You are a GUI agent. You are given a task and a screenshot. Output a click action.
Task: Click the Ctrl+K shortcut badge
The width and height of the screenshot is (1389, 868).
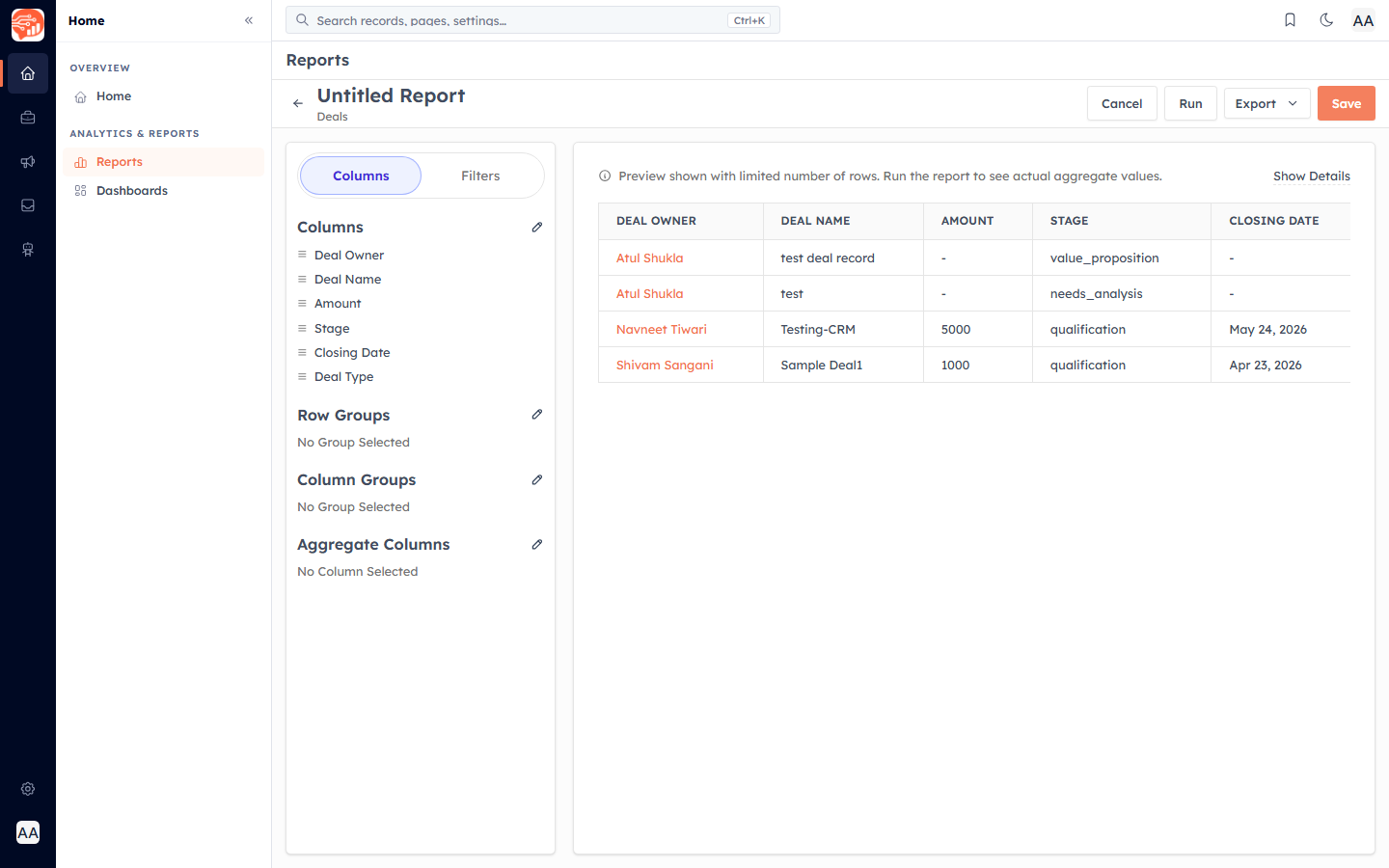749,20
